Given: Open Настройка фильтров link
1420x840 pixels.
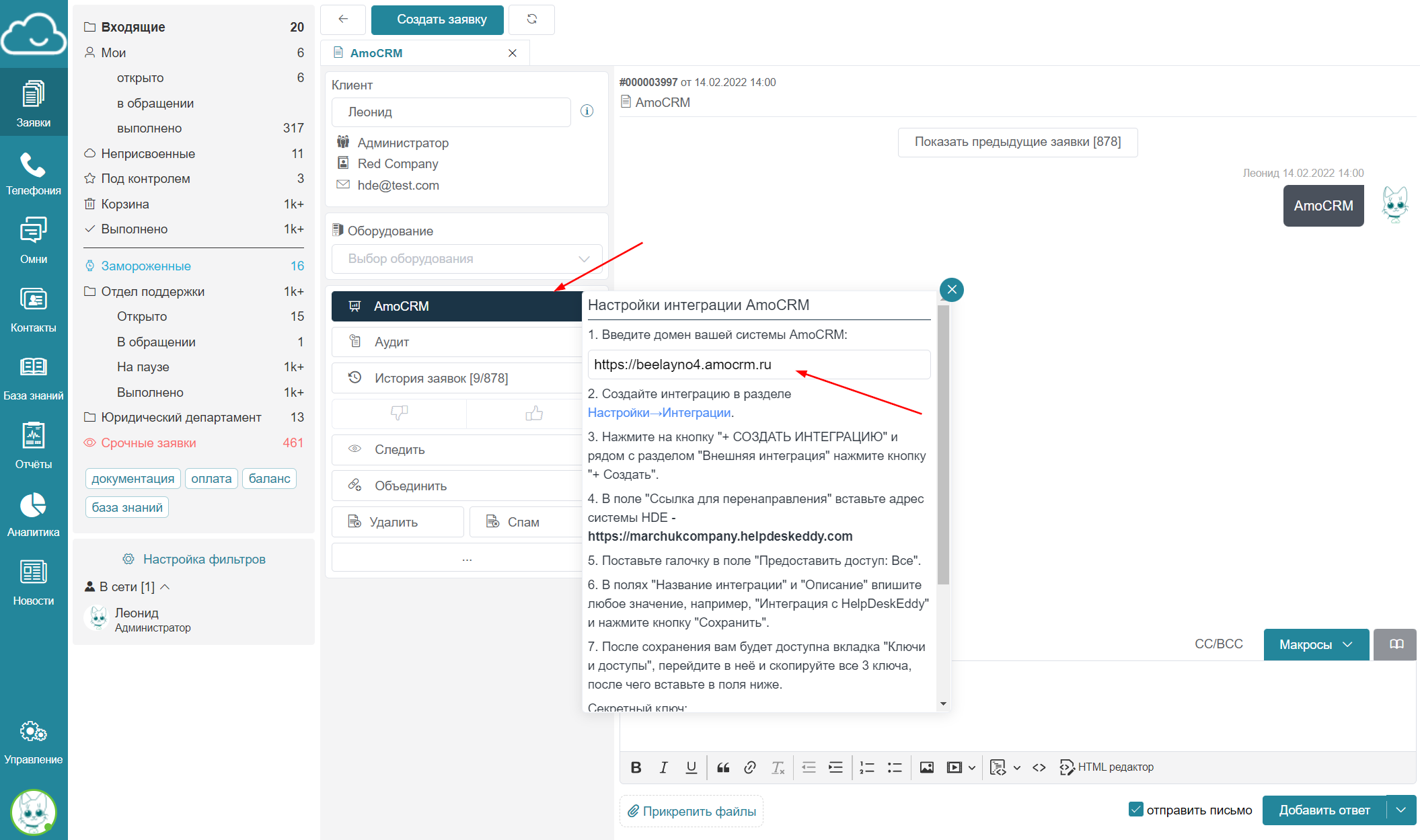Looking at the screenshot, I should pos(194,559).
